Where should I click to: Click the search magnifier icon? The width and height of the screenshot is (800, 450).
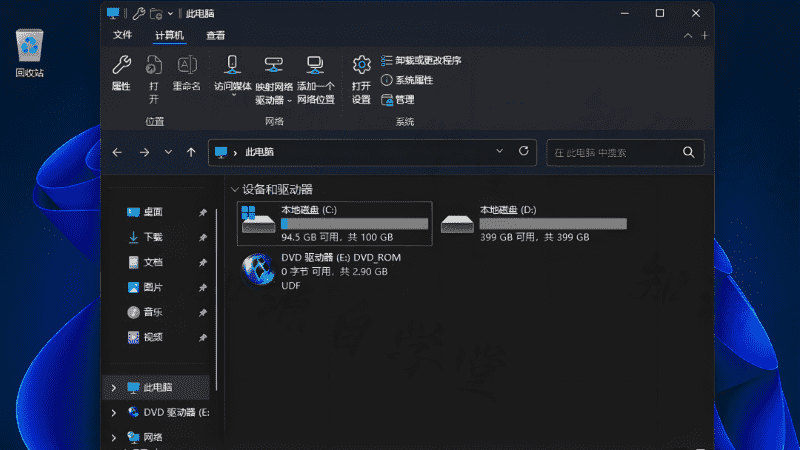[x=689, y=152]
